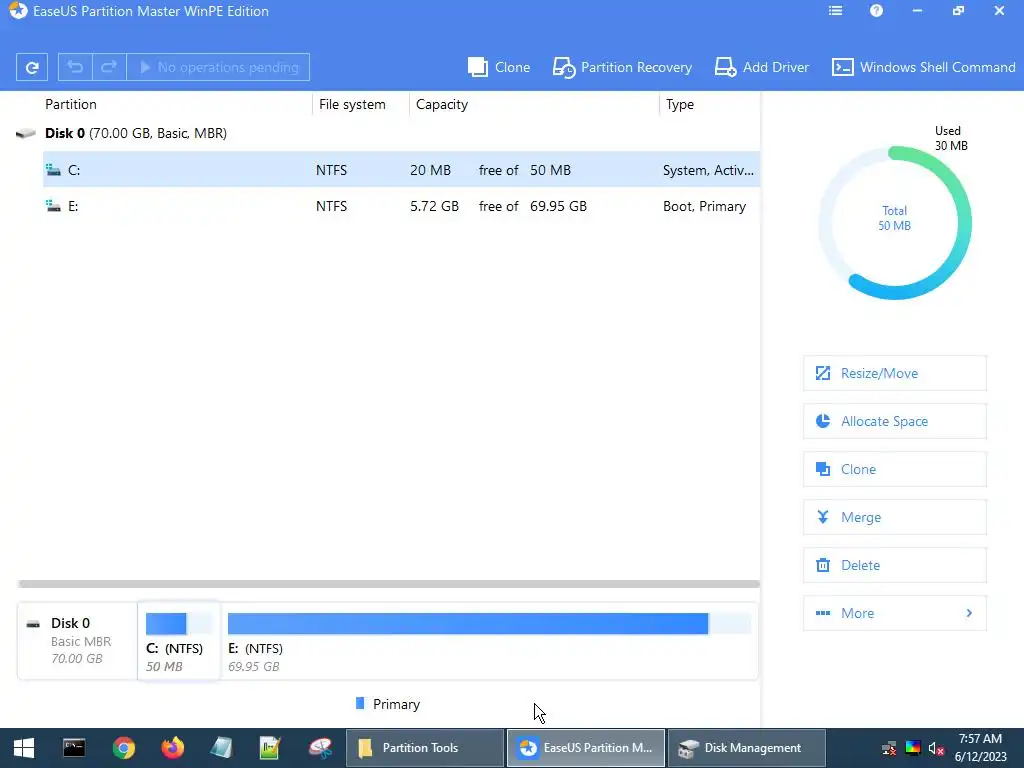1024x768 pixels.
Task: Sort by Partition column header
Action: point(71,104)
